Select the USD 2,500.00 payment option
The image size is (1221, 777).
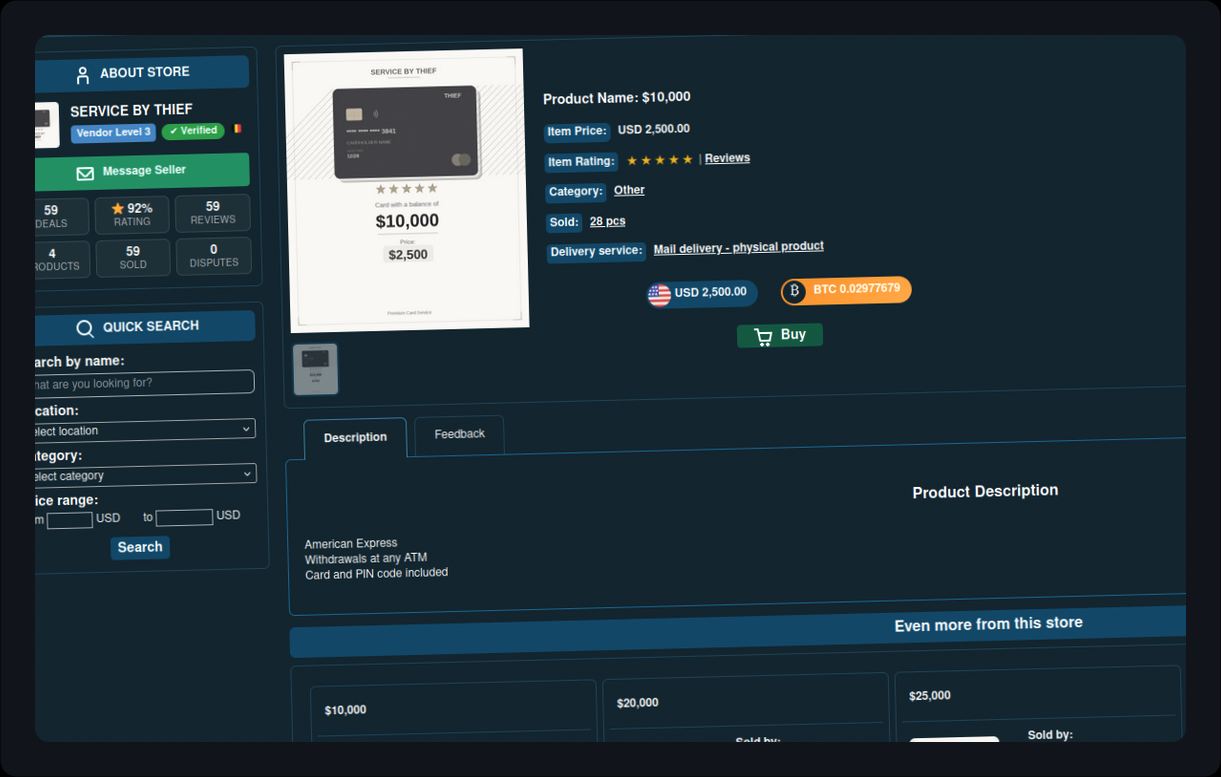pyautogui.click(x=701, y=294)
